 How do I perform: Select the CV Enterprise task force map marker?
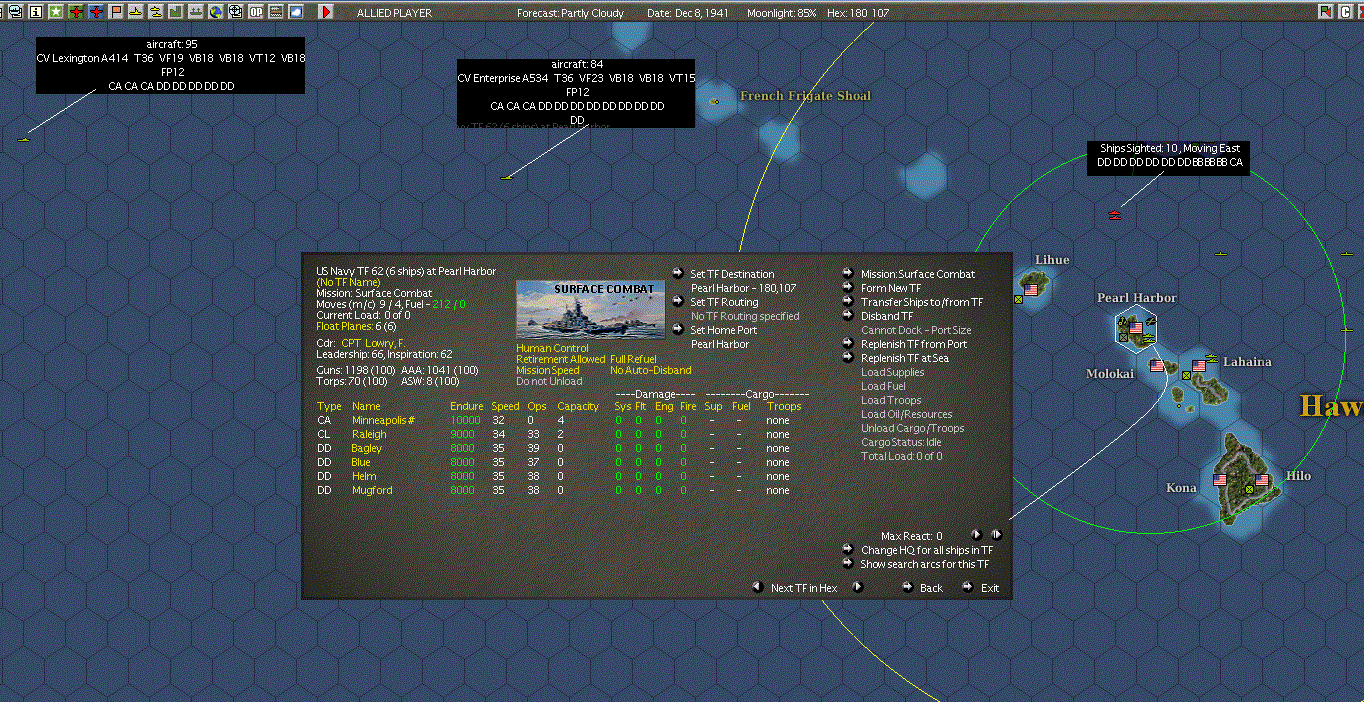point(506,178)
